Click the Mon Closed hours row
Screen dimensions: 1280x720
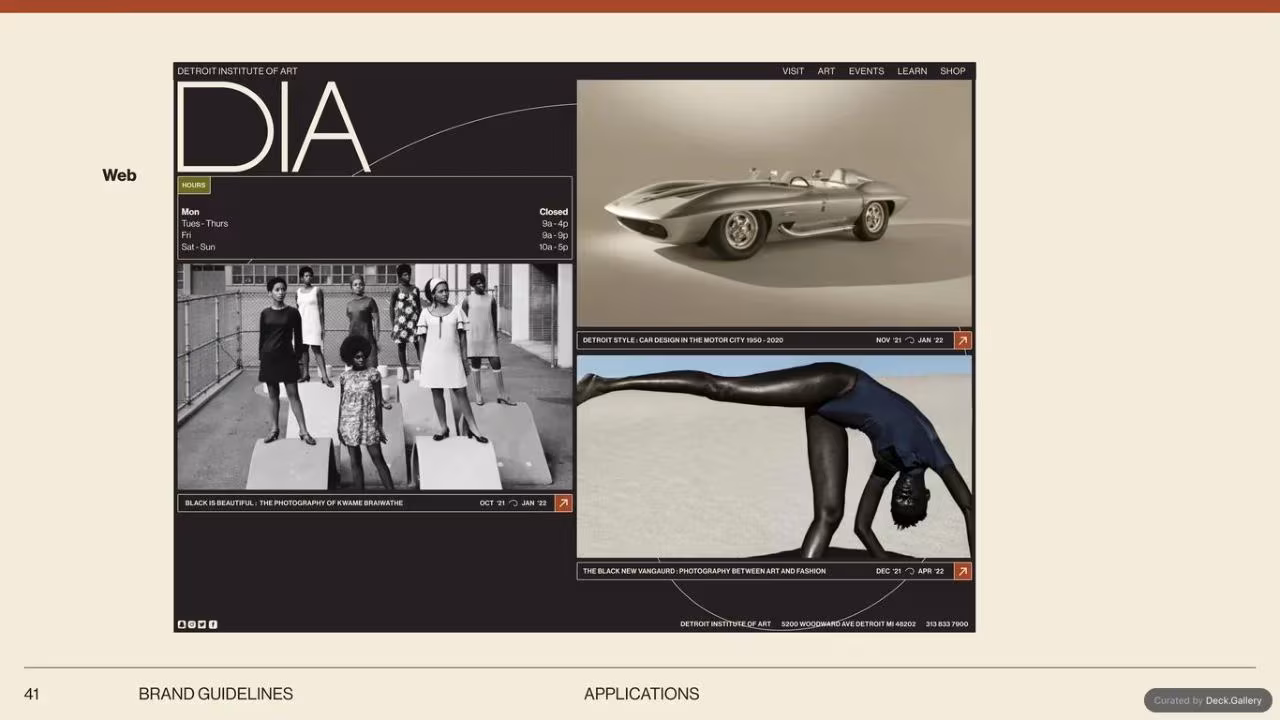(x=375, y=212)
